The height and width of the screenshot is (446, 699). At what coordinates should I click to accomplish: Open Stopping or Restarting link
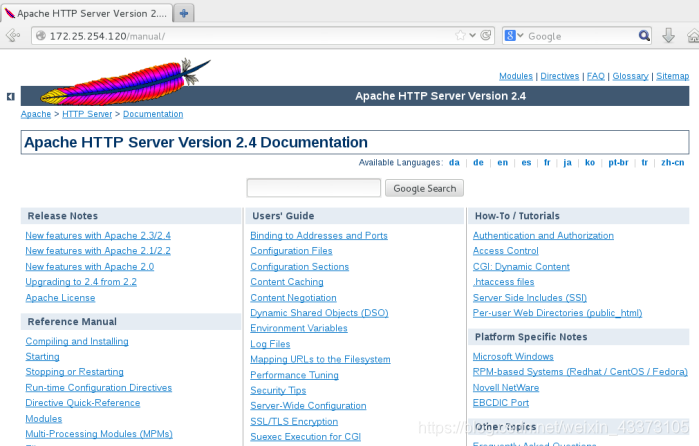click(74, 372)
